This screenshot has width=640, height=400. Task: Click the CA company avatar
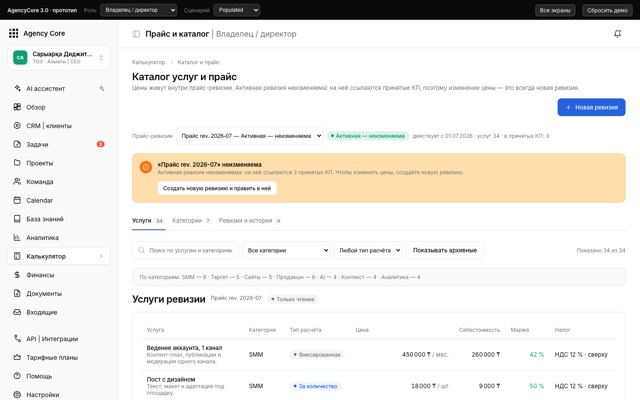point(20,58)
